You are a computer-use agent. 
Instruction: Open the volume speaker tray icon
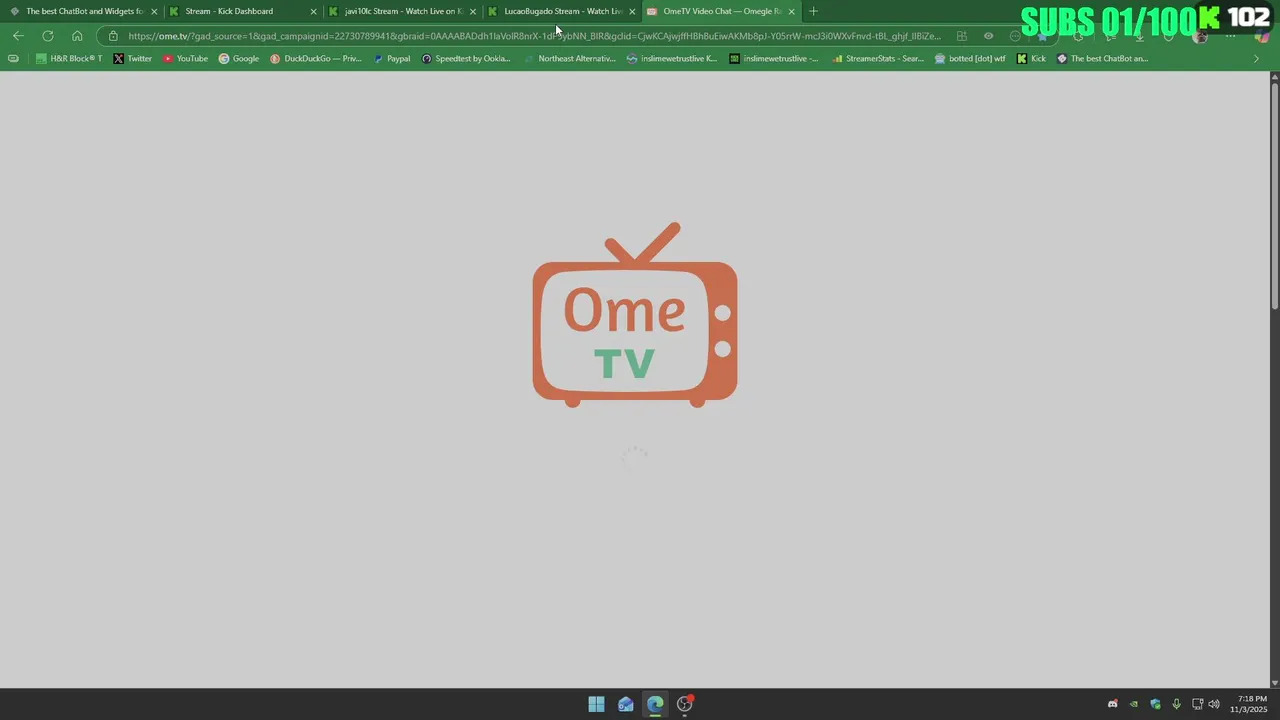pos(1214,704)
